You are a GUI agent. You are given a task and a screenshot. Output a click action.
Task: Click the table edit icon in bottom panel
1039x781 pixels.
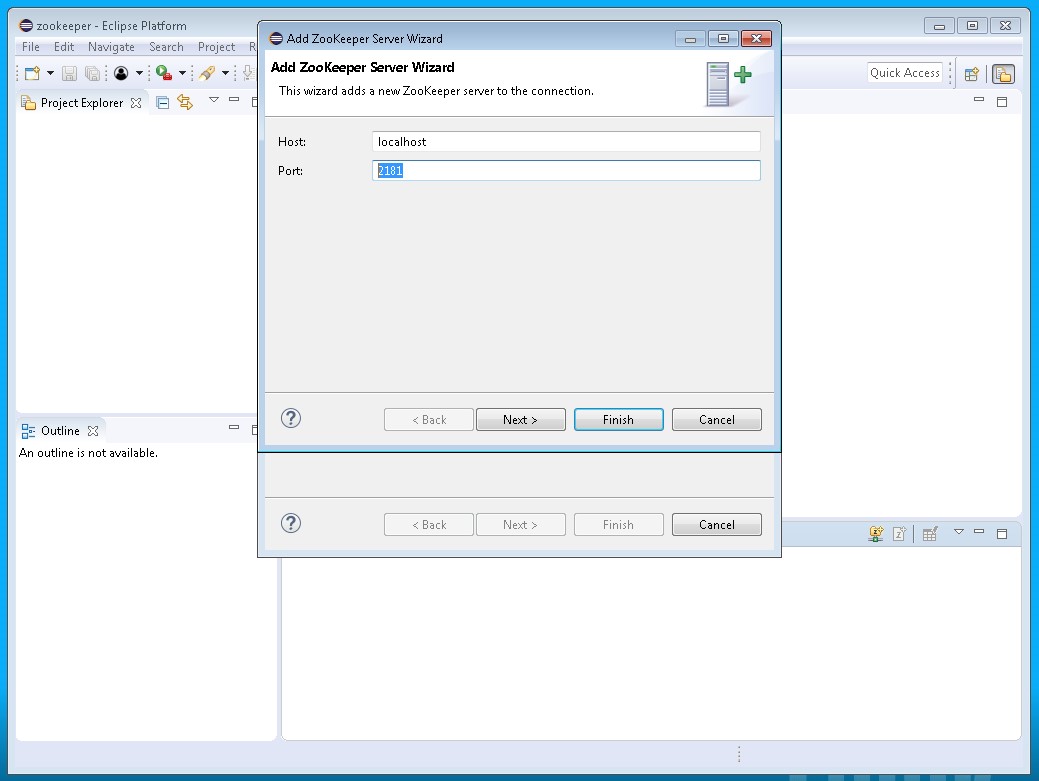tap(930, 534)
